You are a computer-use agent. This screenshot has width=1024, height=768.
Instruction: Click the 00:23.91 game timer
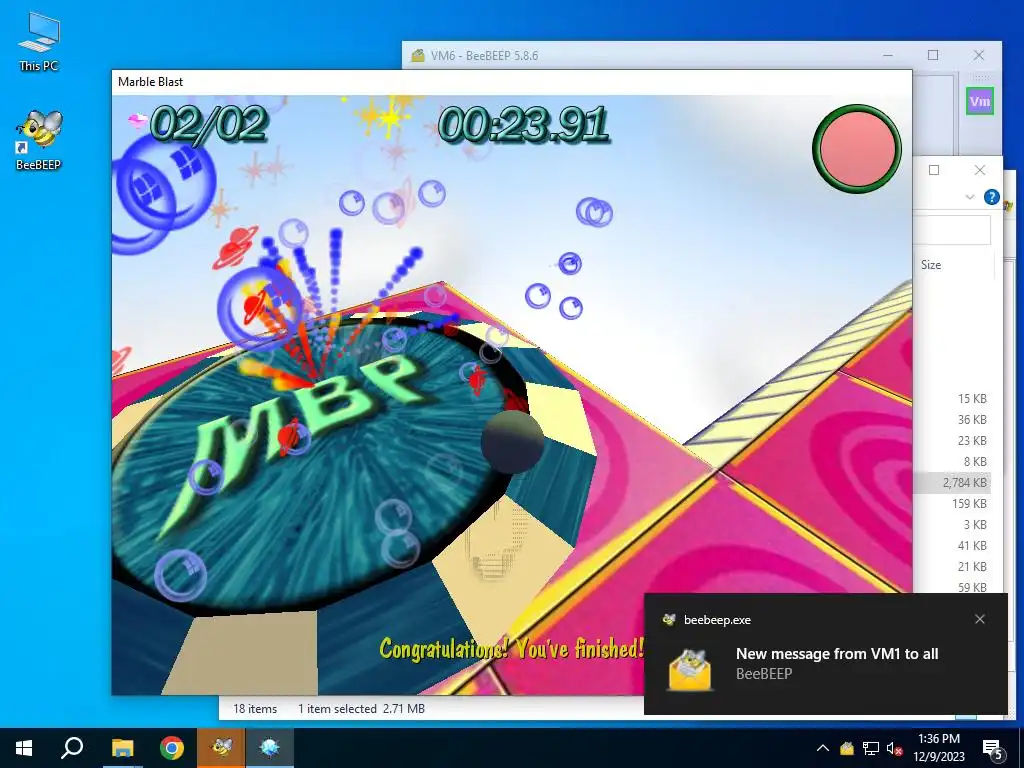point(523,124)
